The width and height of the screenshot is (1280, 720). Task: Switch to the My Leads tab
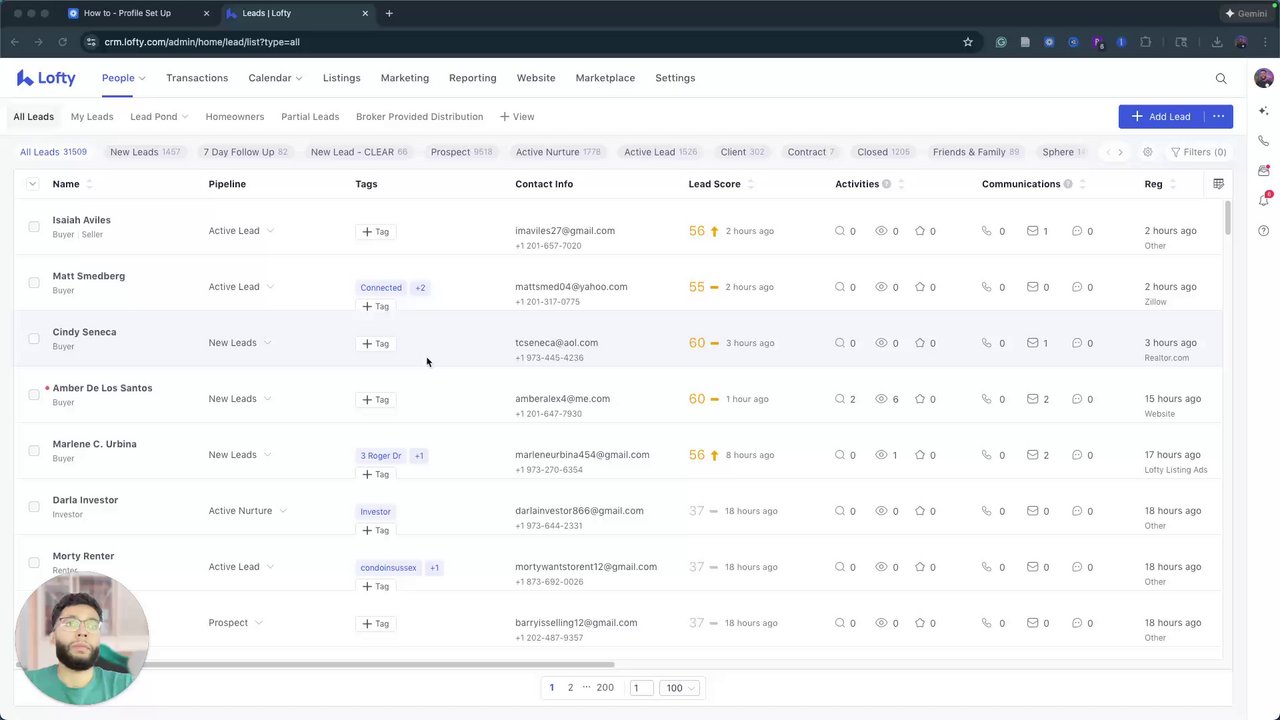[92, 117]
